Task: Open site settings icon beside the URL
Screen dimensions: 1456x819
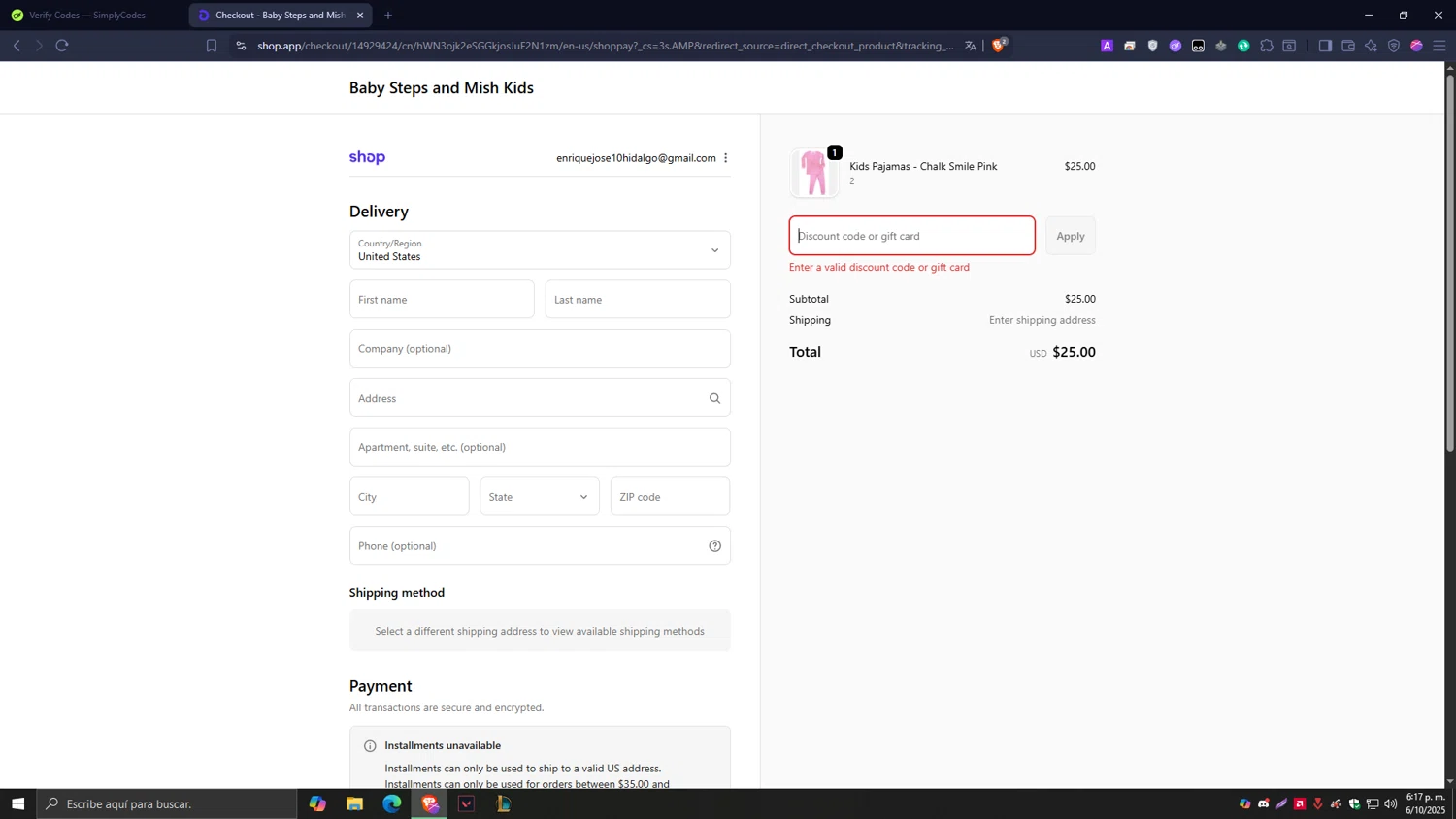Action: pos(241,46)
